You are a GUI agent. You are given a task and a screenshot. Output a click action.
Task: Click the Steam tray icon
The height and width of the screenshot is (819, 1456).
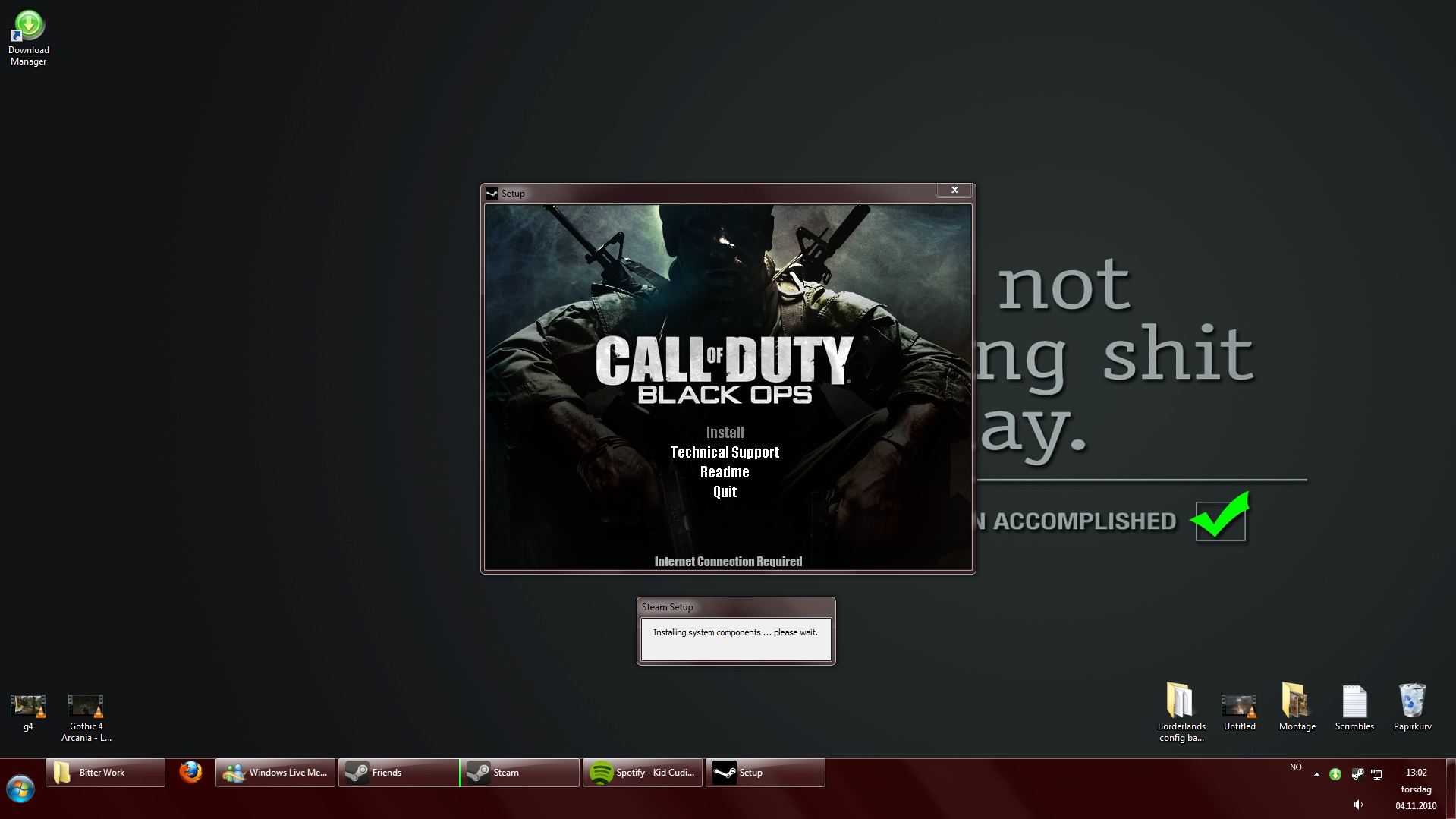pos(1357,774)
